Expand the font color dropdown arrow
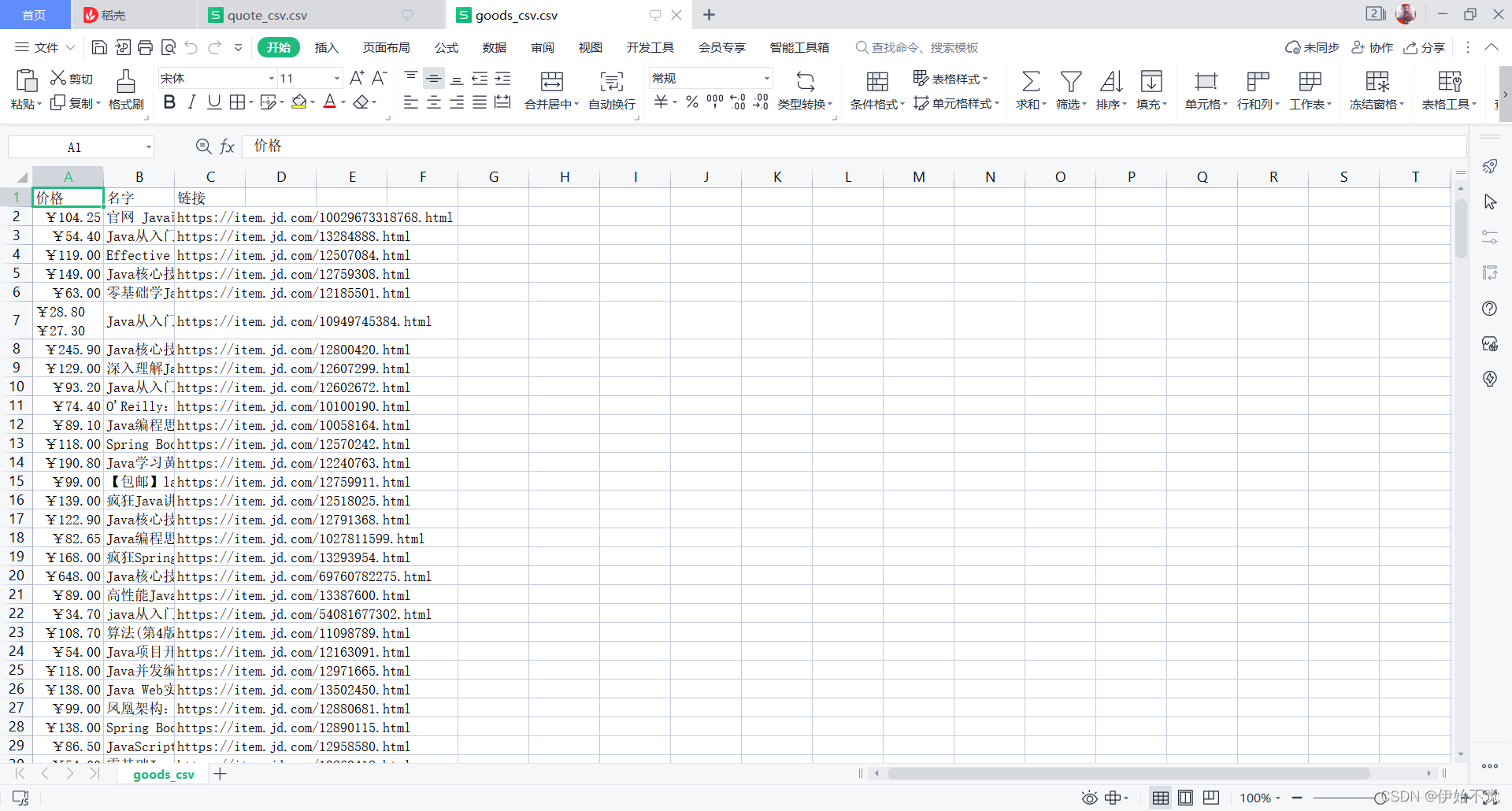Viewport: 1512px width, 811px height. 343,102
